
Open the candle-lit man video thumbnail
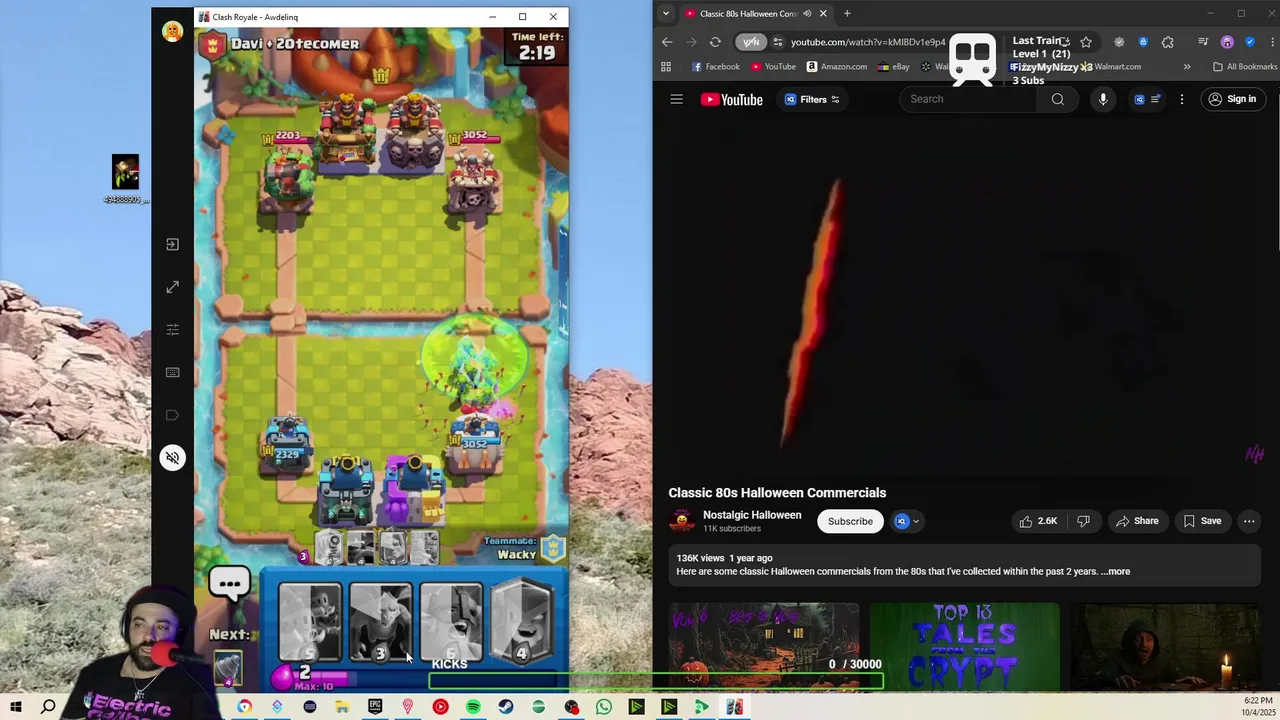pos(1165,646)
